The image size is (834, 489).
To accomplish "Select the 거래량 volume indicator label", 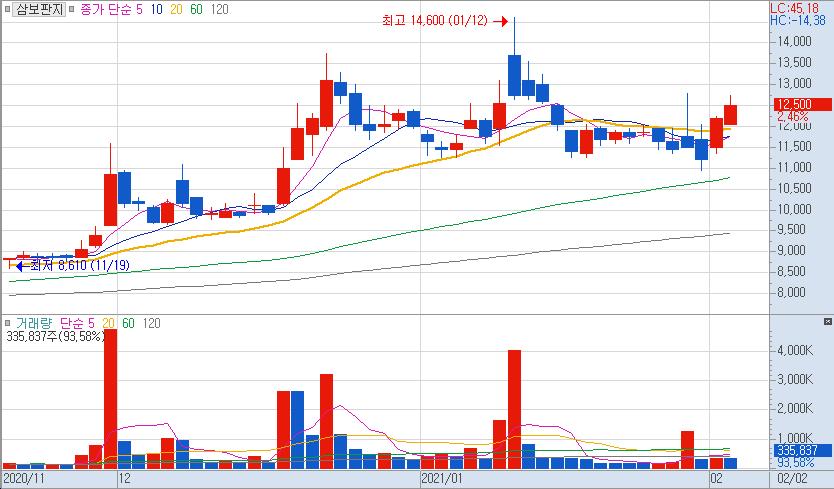I will click(34, 323).
